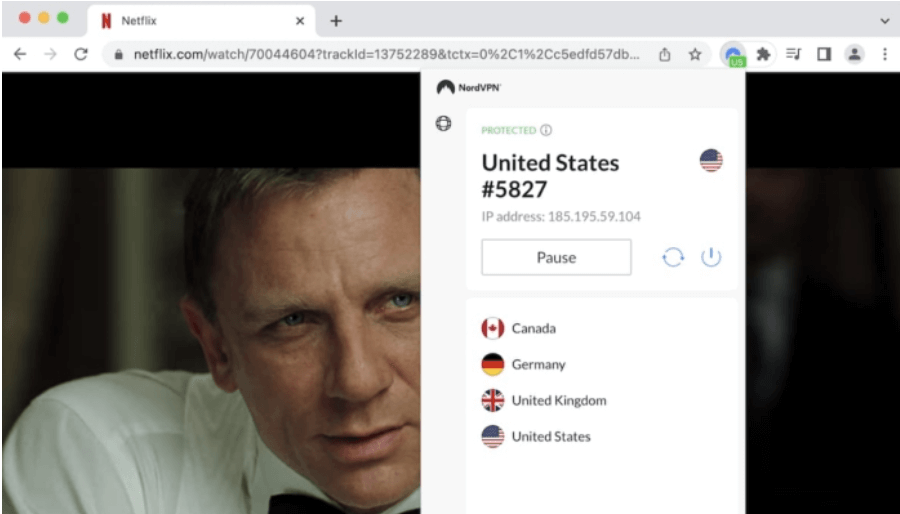Click the reconnect refresh icon
Viewport: 900px width, 514px height.
point(673,258)
